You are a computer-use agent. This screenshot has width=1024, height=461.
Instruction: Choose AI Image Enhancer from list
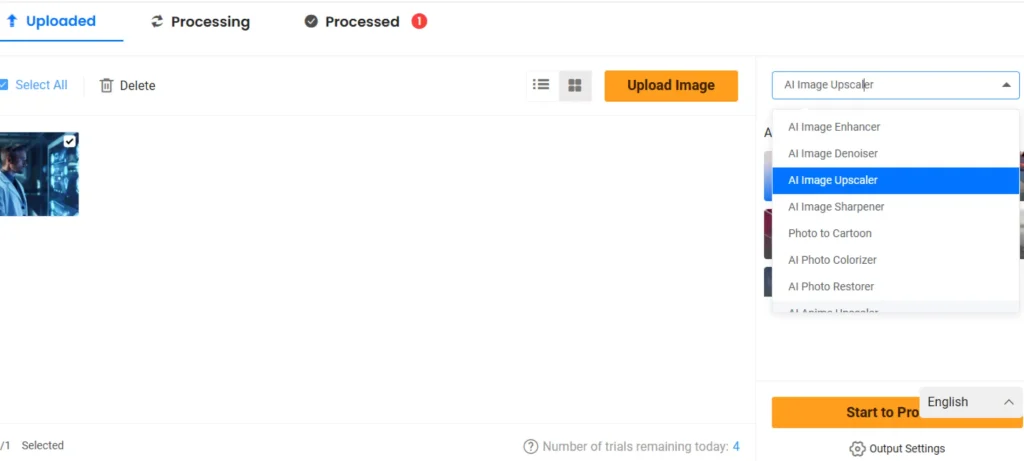coord(833,127)
